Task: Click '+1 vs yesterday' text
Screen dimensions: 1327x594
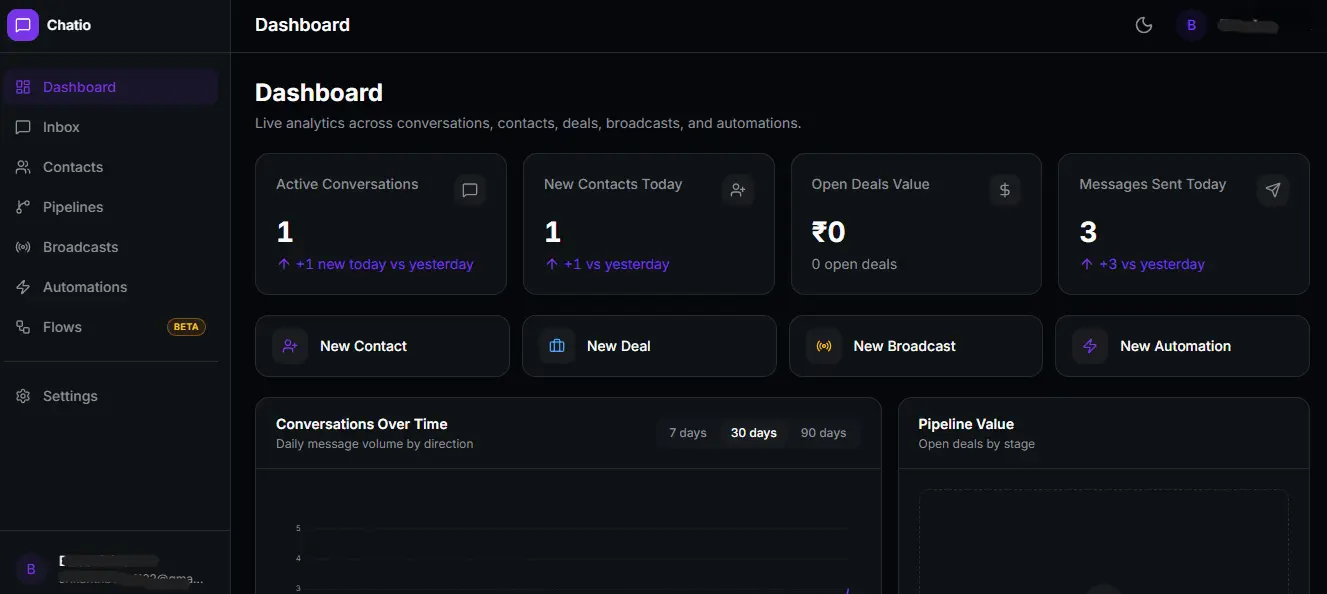Action: tap(617, 264)
